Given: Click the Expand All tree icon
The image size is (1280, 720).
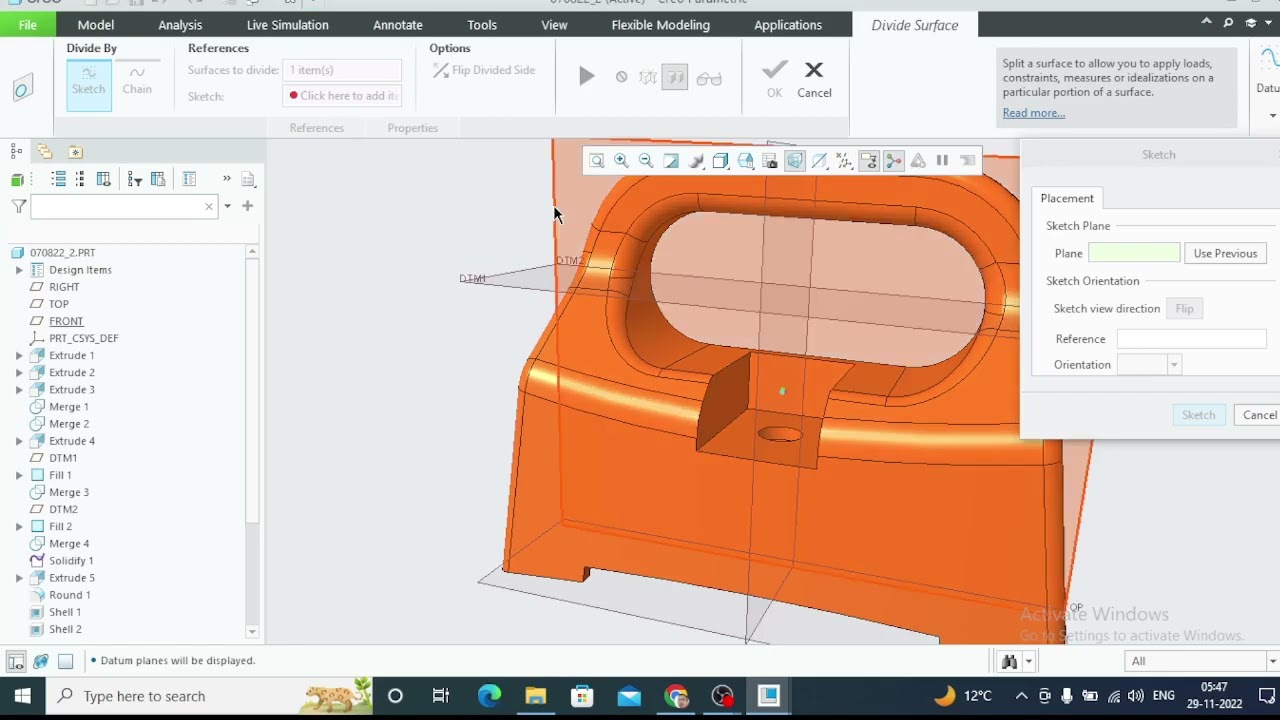Looking at the screenshot, I should (59, 179).
